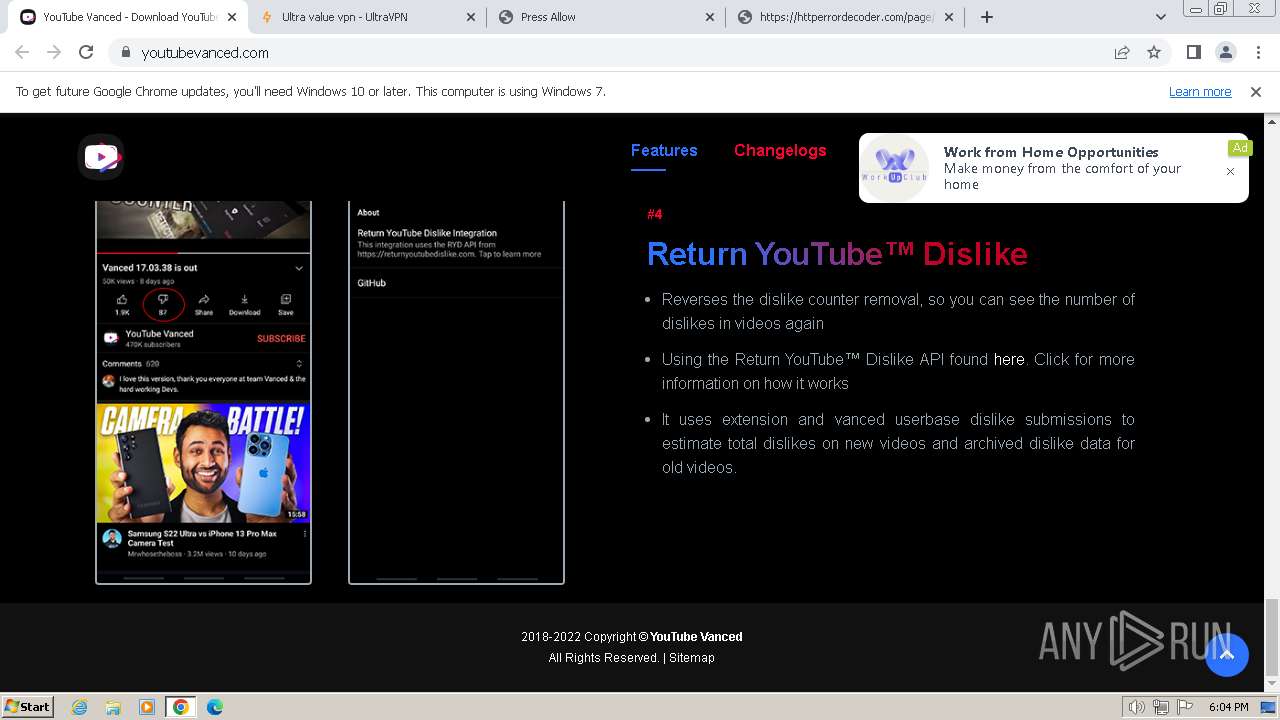The image size is (1280, 720).
Task: Click the scroll-to-top arrow button
Action: coord(1227,655)
